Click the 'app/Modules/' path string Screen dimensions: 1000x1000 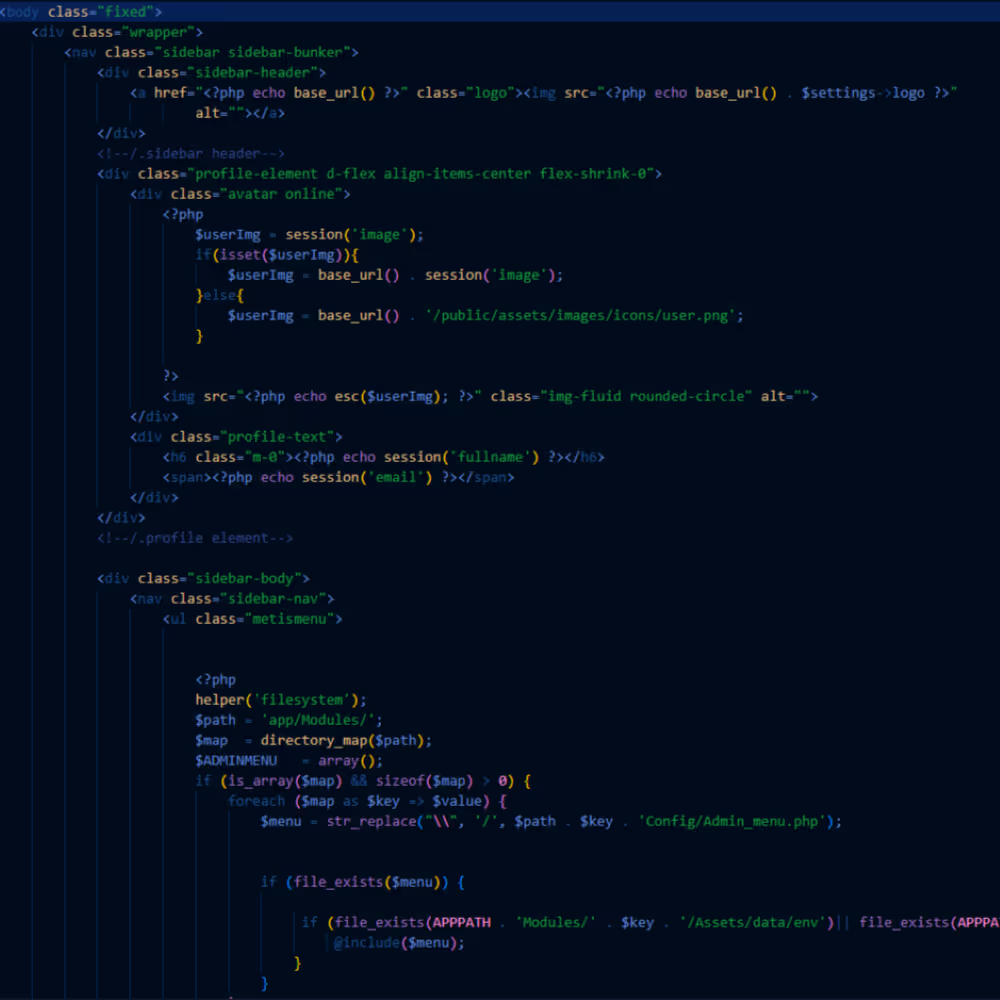[321, 720]
